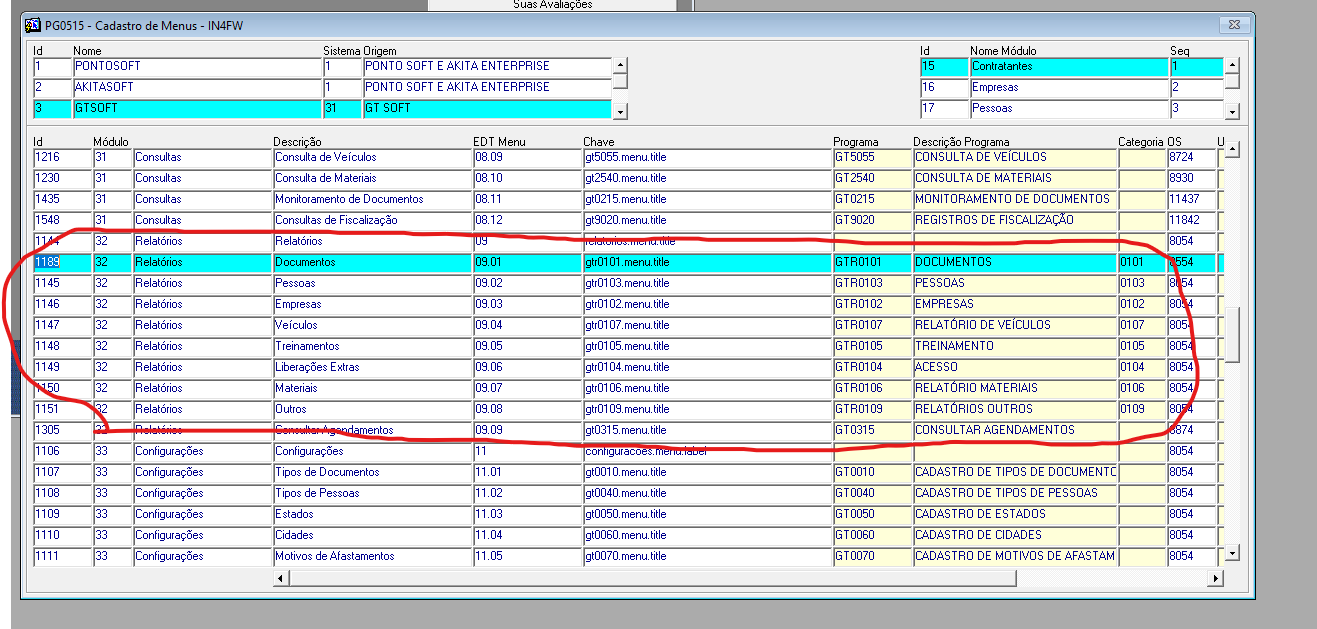Select the AKITASOFT system name field
Image resolution: width=1317 pixels, height=629 pixels.
pyautogui.click(x=196, y=87)
